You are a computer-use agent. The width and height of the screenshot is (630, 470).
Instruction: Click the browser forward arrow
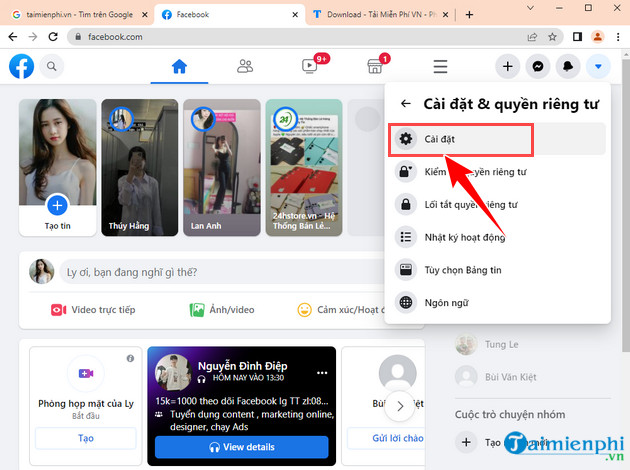(x=33, y=37)
